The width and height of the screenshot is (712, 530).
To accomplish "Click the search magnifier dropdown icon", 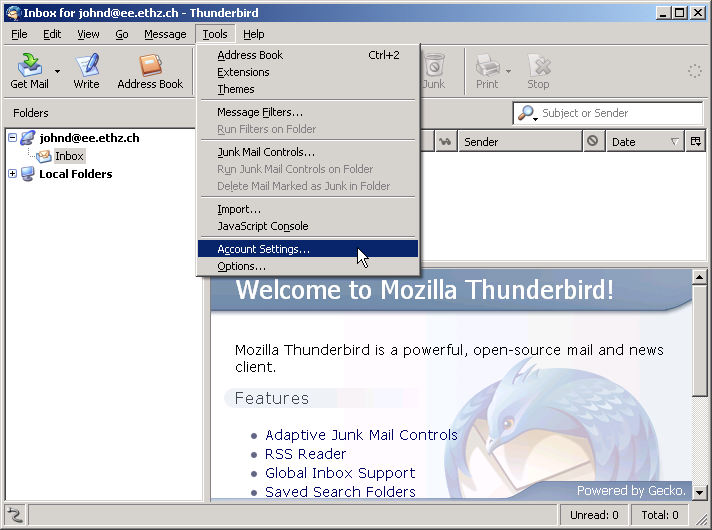I will tap(527, 113).
